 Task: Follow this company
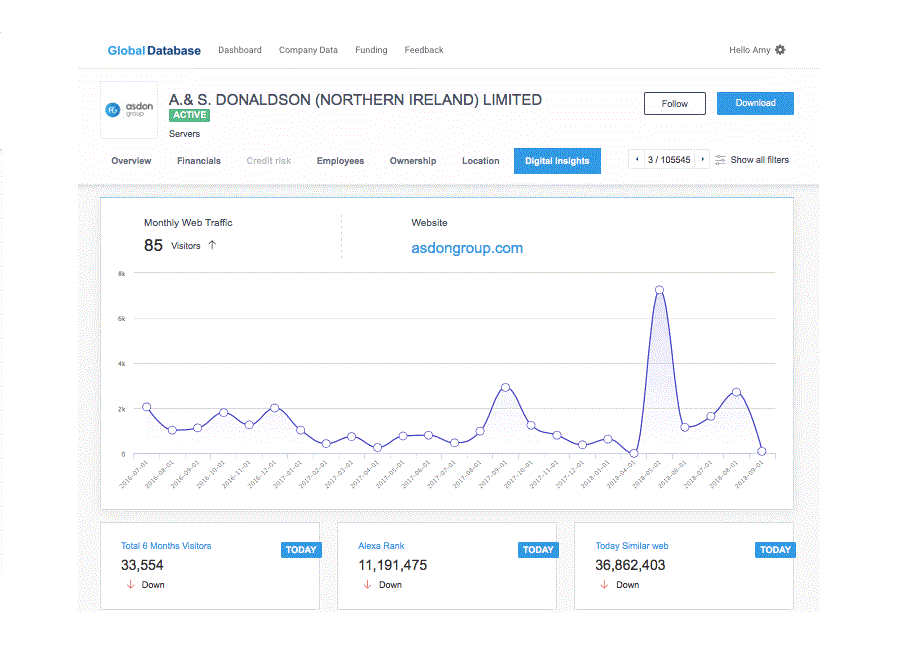674,104
